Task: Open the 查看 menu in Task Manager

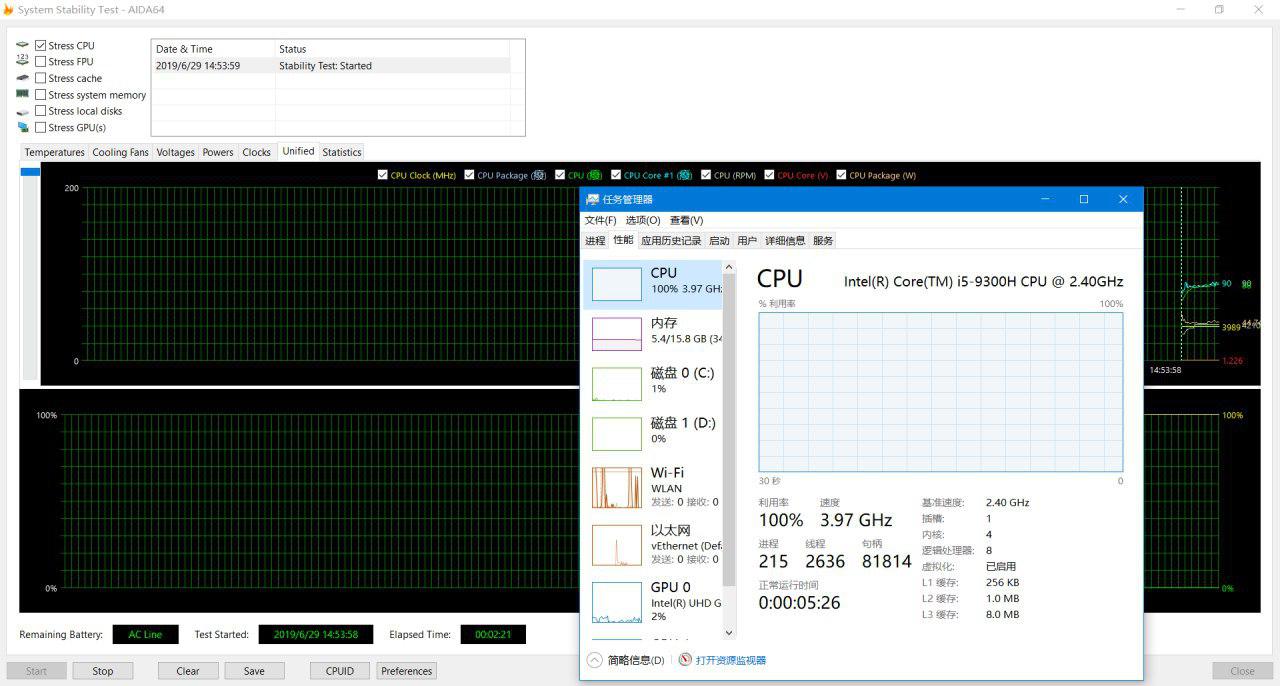Action: [x=685, y=220]
